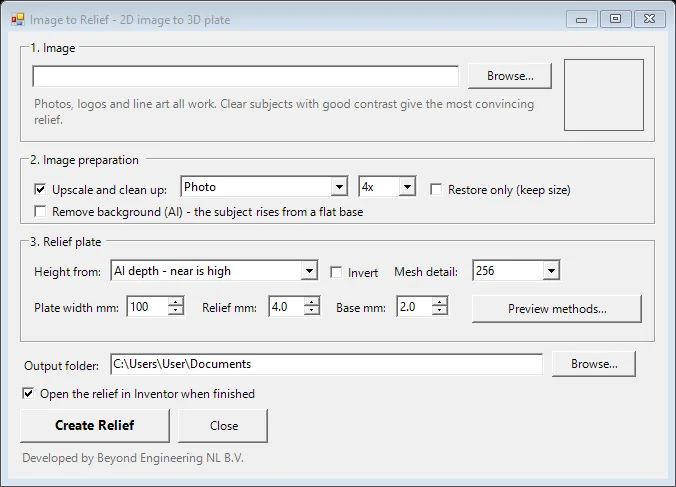Increase Base mm with up arrow

coord(439,302)
